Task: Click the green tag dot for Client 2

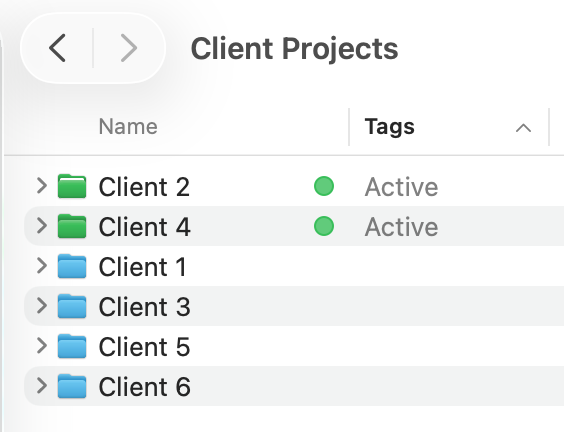Action: click(x=324, y=186)
